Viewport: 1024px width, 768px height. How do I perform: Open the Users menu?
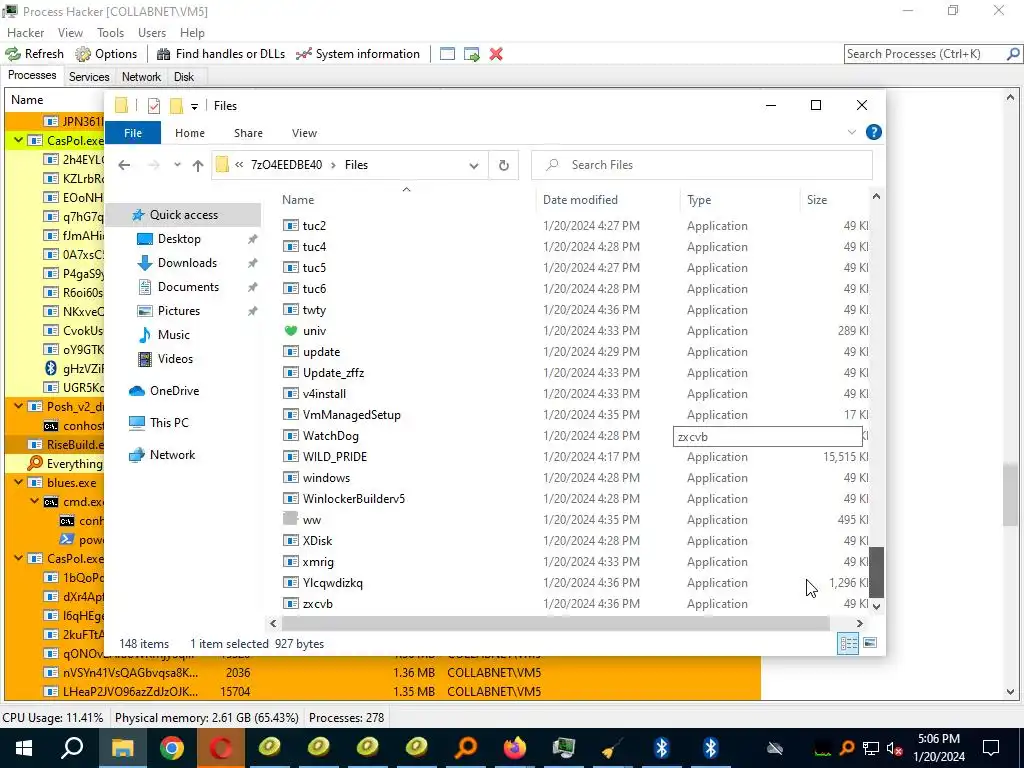click(x=152, y=33)
